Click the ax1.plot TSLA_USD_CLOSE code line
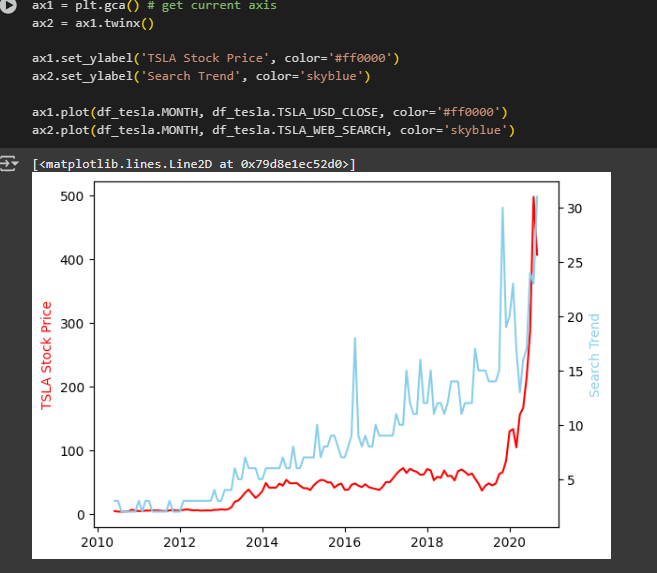 (270, 112)
